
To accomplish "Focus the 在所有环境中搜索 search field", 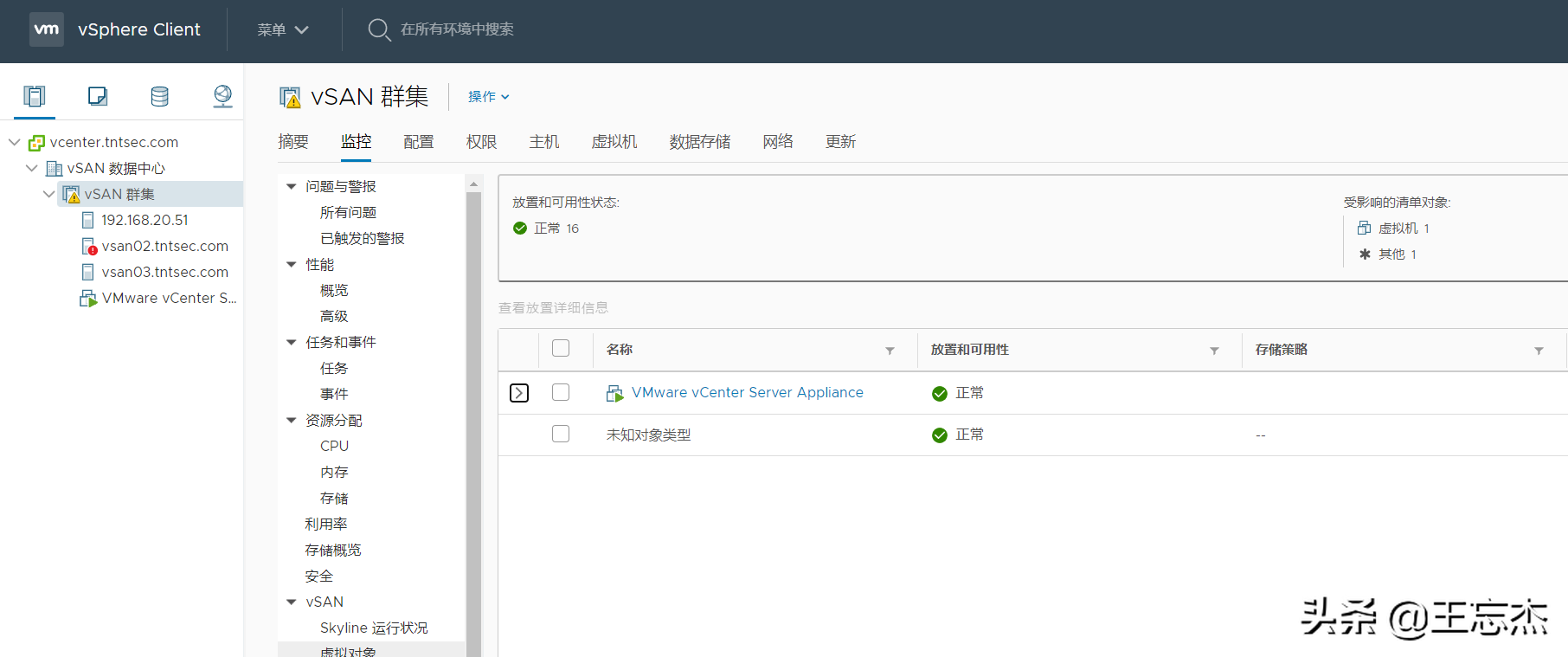I will pyautogui.click(x=457, y=29).
